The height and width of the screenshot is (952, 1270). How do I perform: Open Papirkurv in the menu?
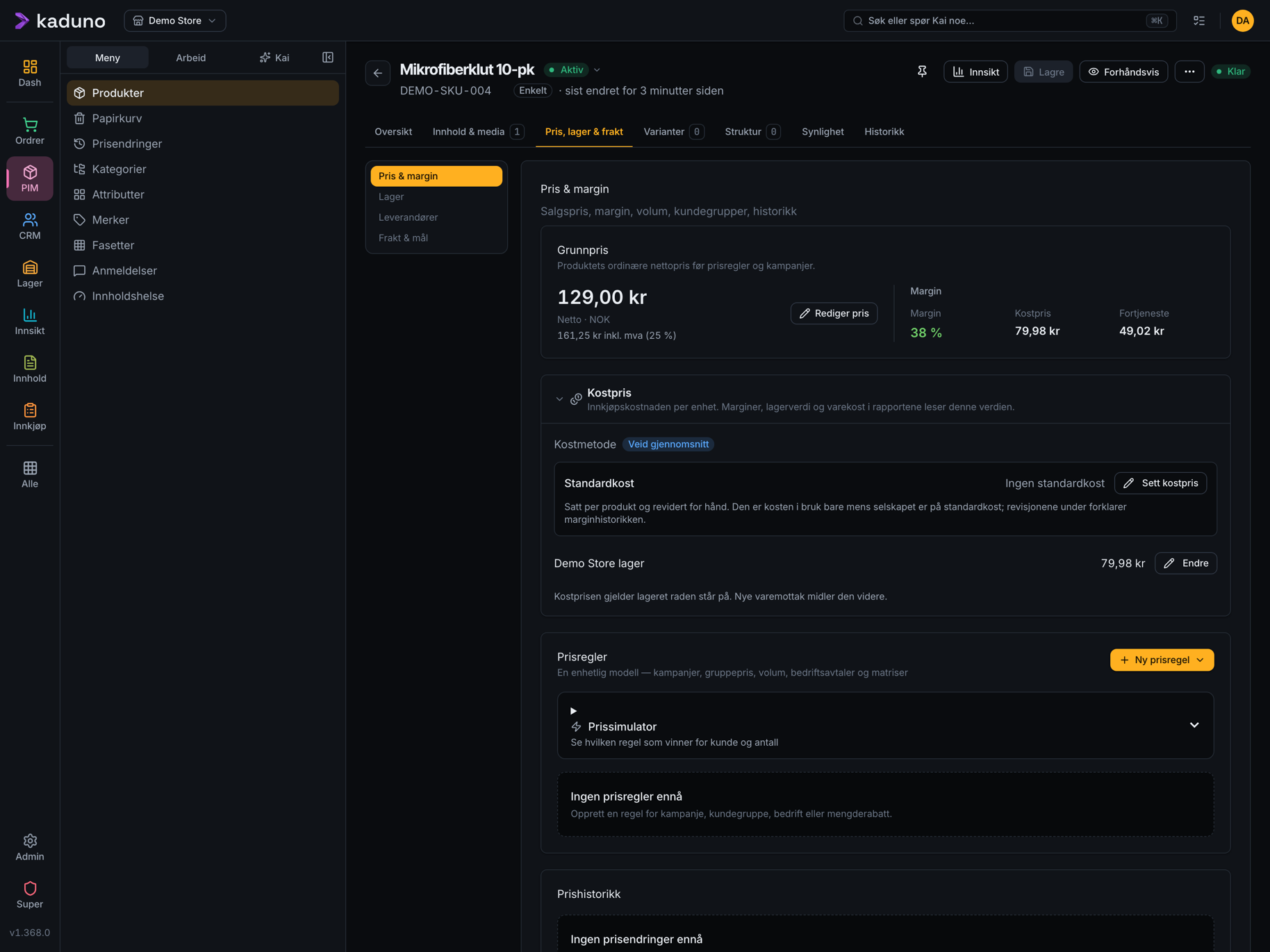[x=203, y=119]
